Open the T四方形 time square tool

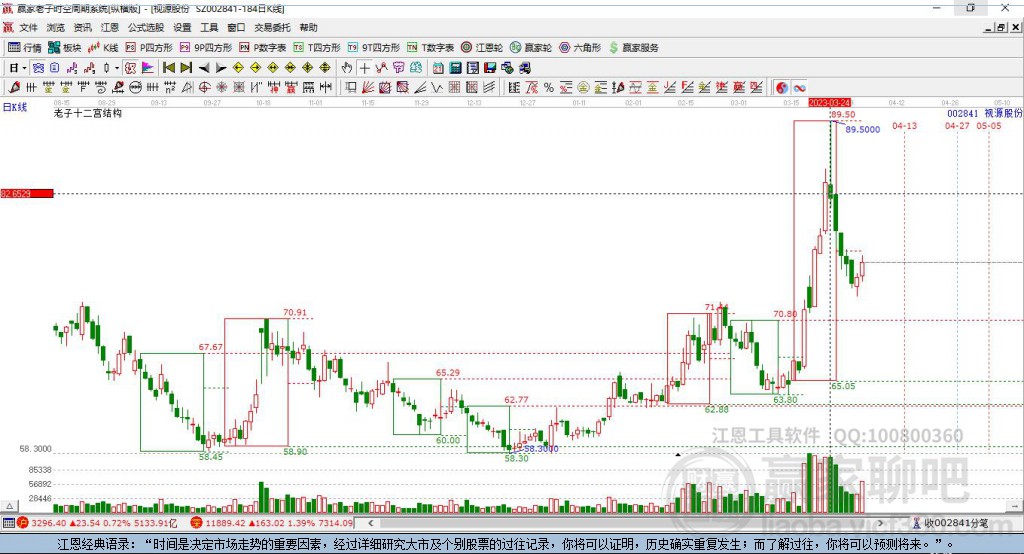coord(317,48)
